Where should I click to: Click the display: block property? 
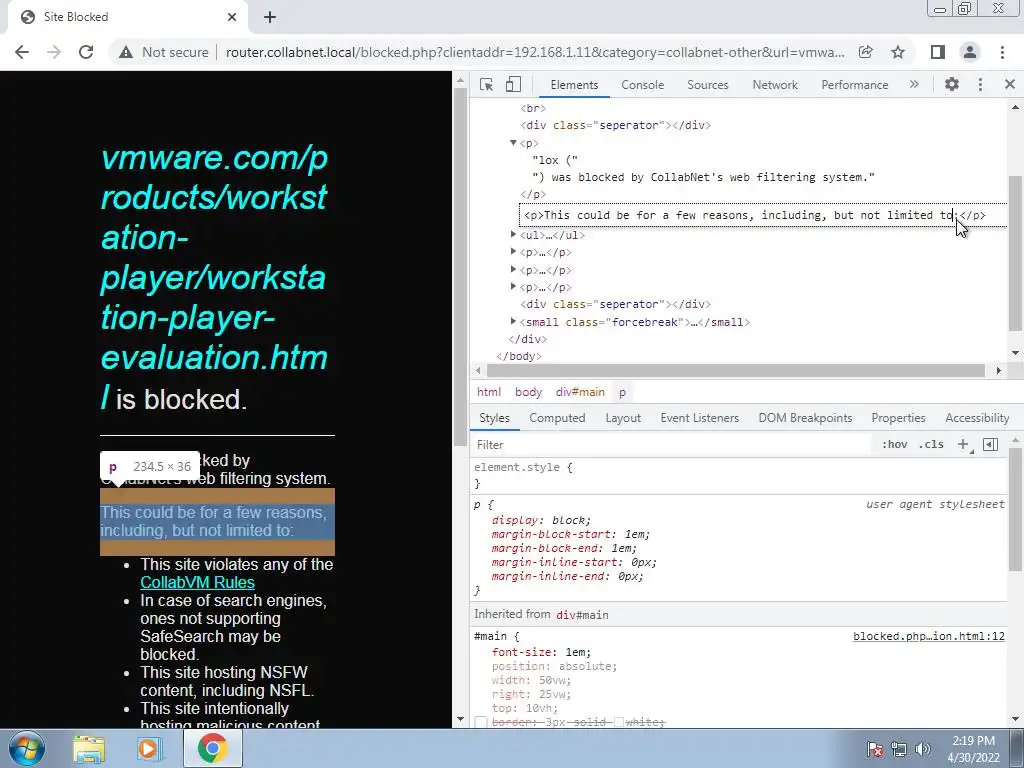[x=541, y=520]
